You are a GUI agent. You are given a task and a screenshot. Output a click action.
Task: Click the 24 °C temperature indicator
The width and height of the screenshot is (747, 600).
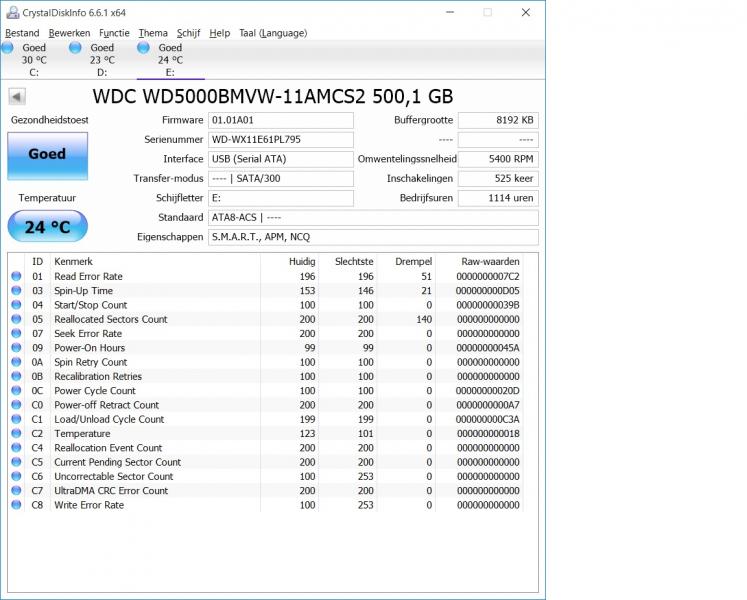point(47,227)
